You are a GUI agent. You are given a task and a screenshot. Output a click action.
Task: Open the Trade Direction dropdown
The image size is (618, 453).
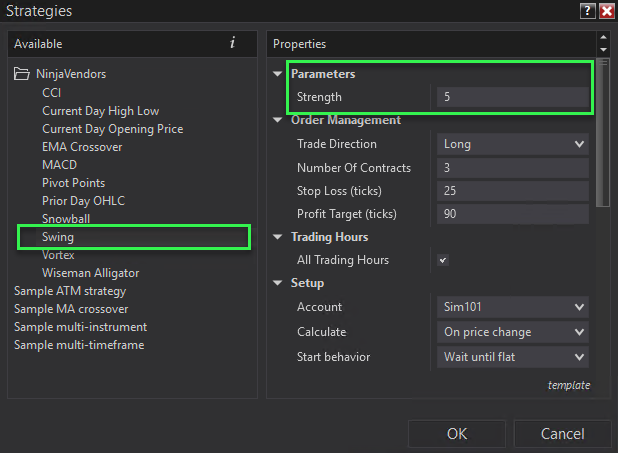click(x=513, y=144)
